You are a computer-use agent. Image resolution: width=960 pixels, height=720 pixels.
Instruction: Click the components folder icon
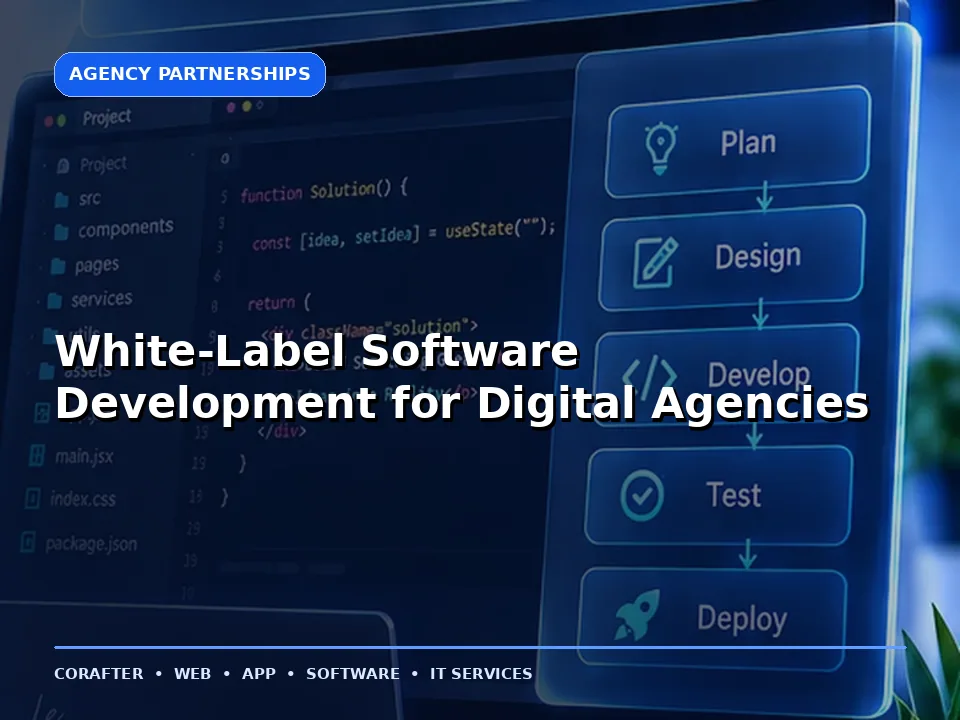[x=61, y=232]
